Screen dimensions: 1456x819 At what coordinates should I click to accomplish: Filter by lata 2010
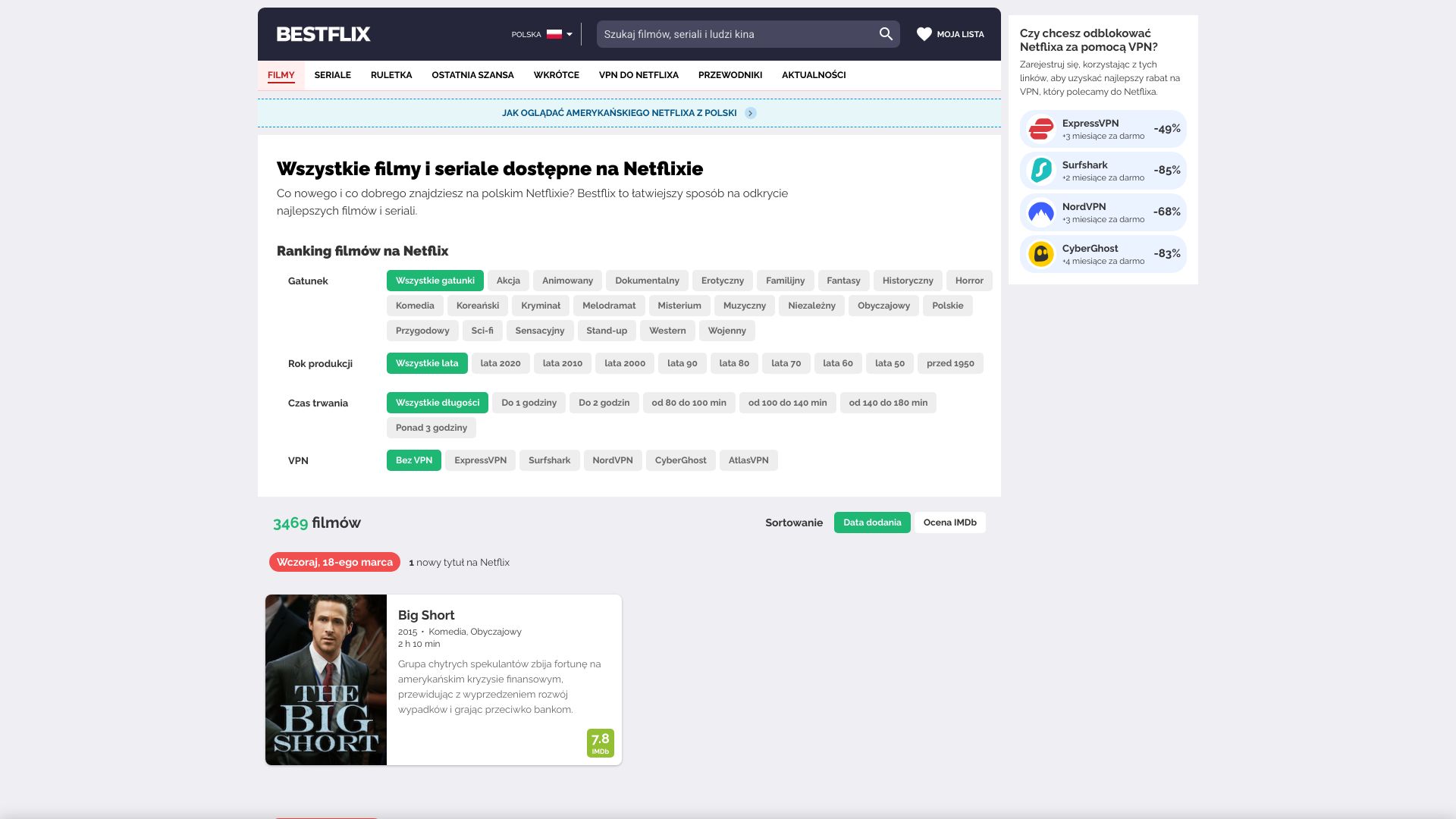pyautogui.click(x=563, y=363)
